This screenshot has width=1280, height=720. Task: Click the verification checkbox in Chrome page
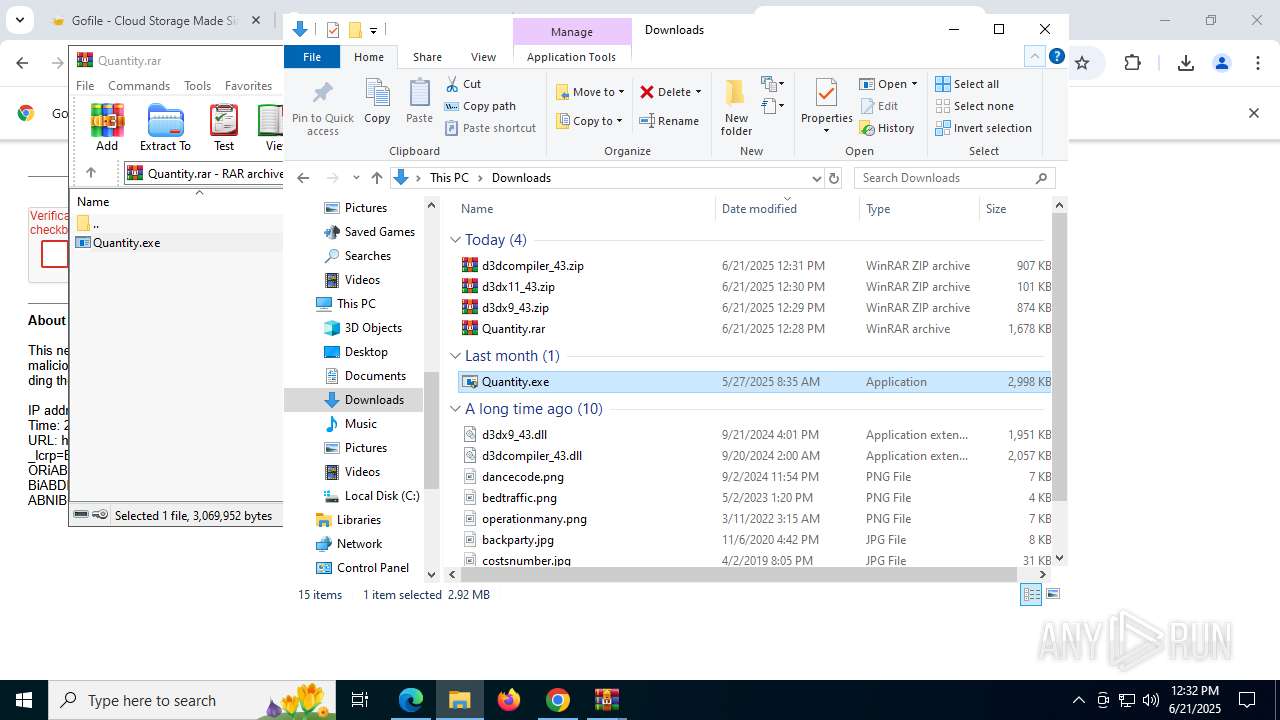point(54,255)
